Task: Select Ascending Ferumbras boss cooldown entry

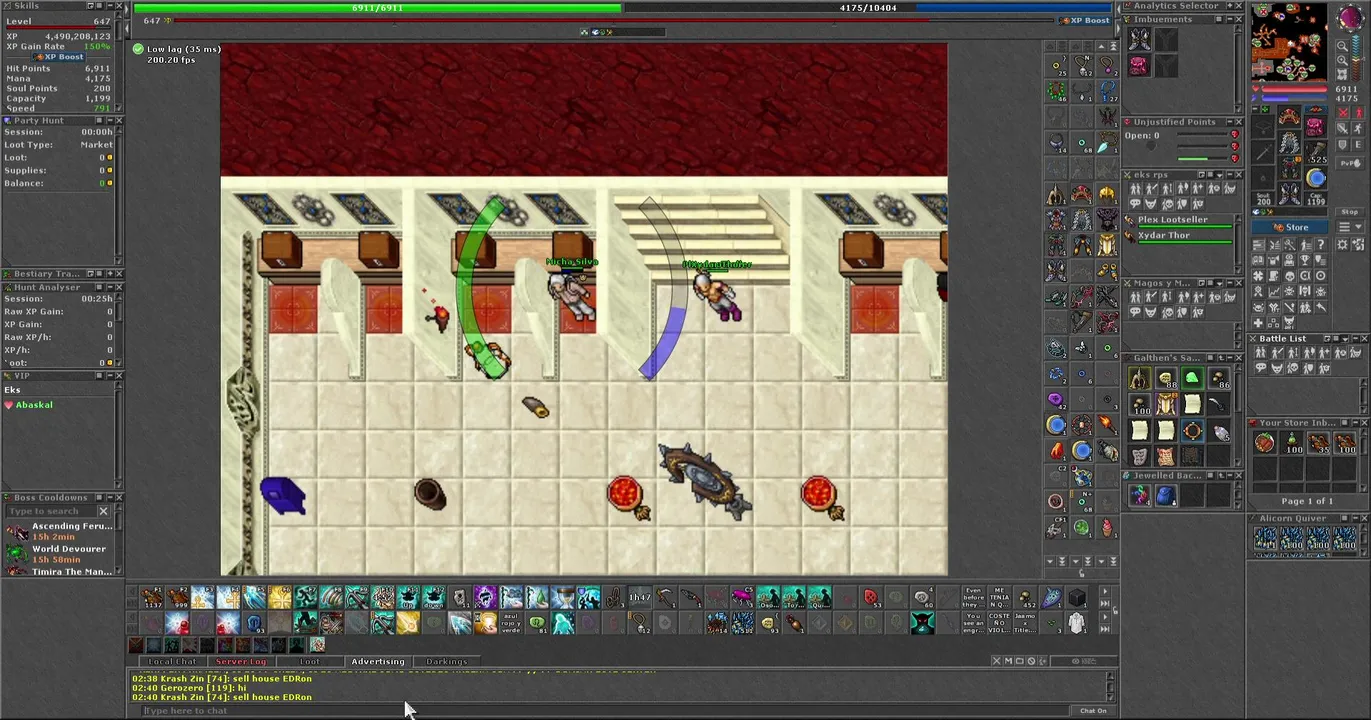Action: pyautogui.click(x=58, y=530)
